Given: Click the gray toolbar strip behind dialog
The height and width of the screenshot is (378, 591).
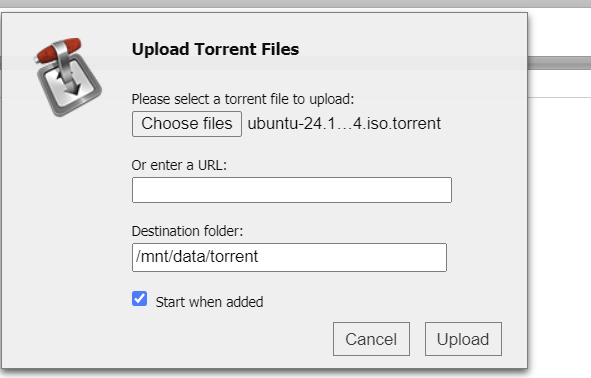Looking at the screenshot, I should point(559,63).
